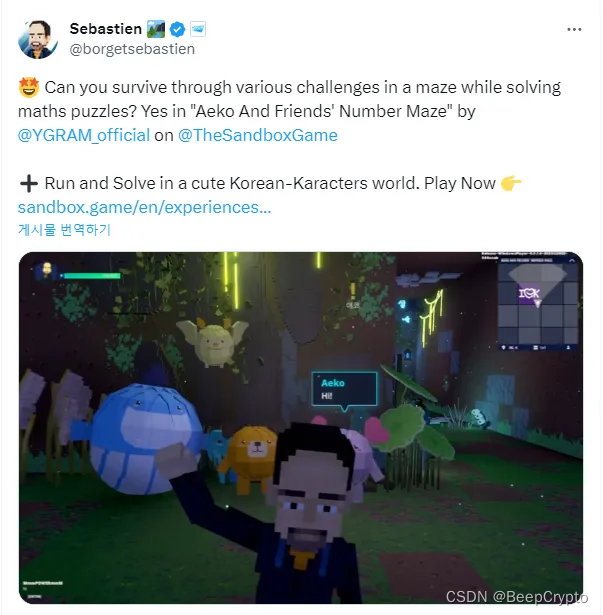Click the affiliate badge next to the verified mark
The image size is (603, 615).
[198, 29]
